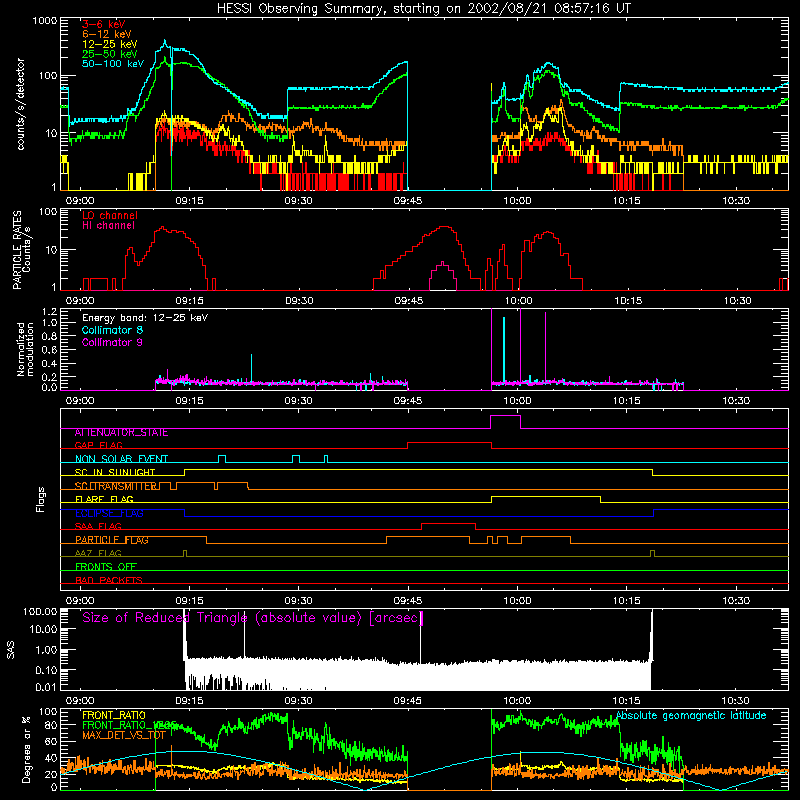This screenshot has height=800, width=800.
Task: Click the 'Energy band: 12-25 keV' caption
Action: pyautogui.click(x=145, y=318)
